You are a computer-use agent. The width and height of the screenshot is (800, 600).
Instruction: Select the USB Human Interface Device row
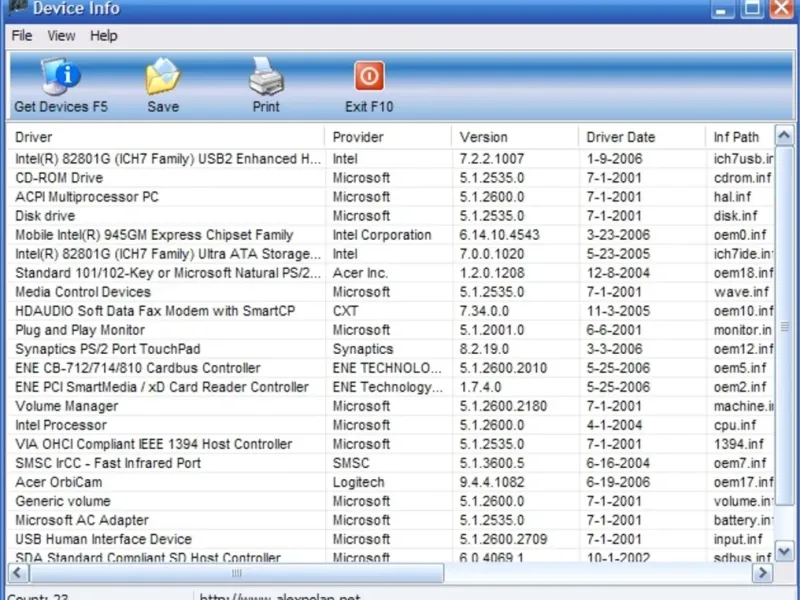pyautogui.click(x=391, y=539)
